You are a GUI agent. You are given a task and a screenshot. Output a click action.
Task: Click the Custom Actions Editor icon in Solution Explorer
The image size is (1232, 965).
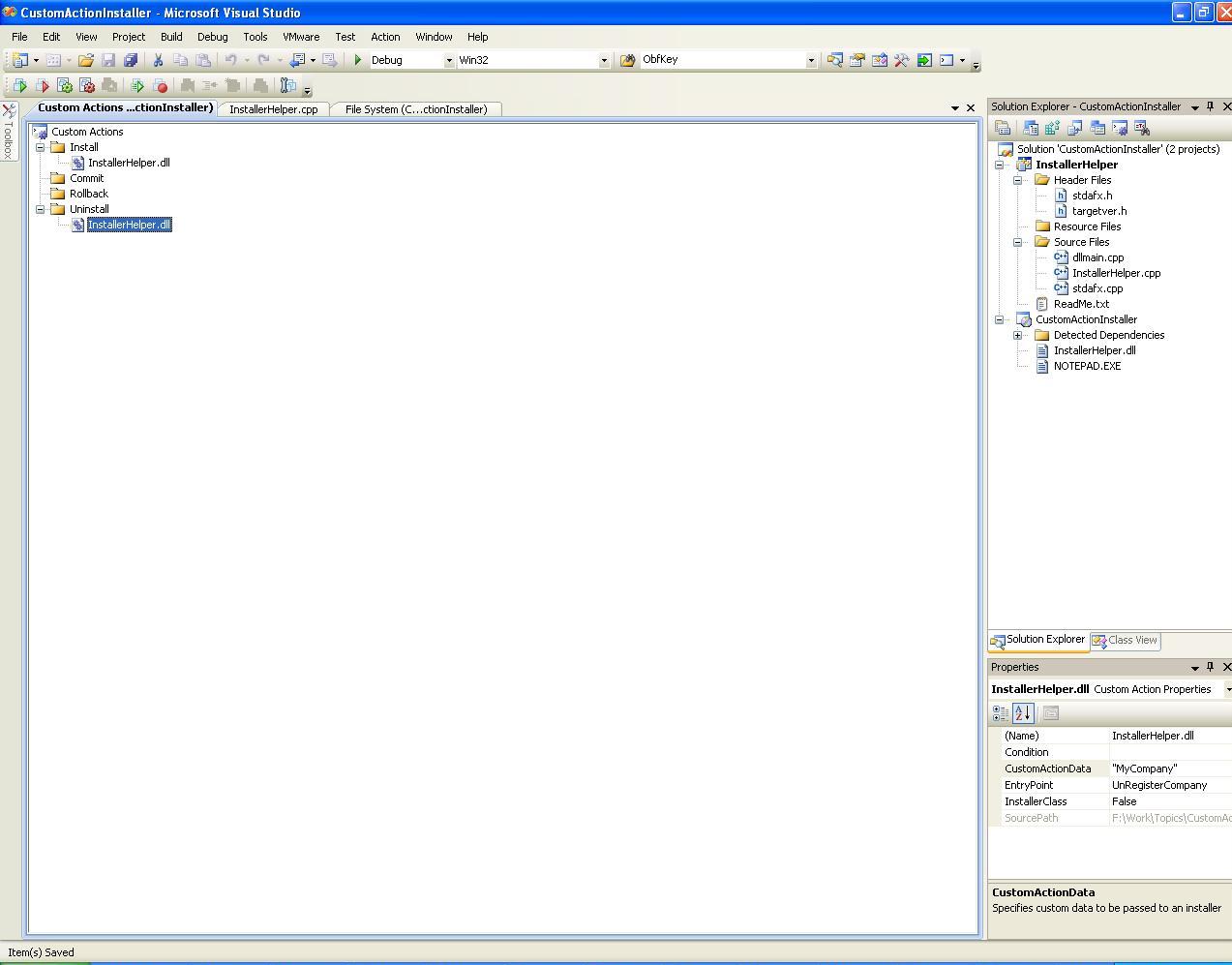coord(1120,128)
